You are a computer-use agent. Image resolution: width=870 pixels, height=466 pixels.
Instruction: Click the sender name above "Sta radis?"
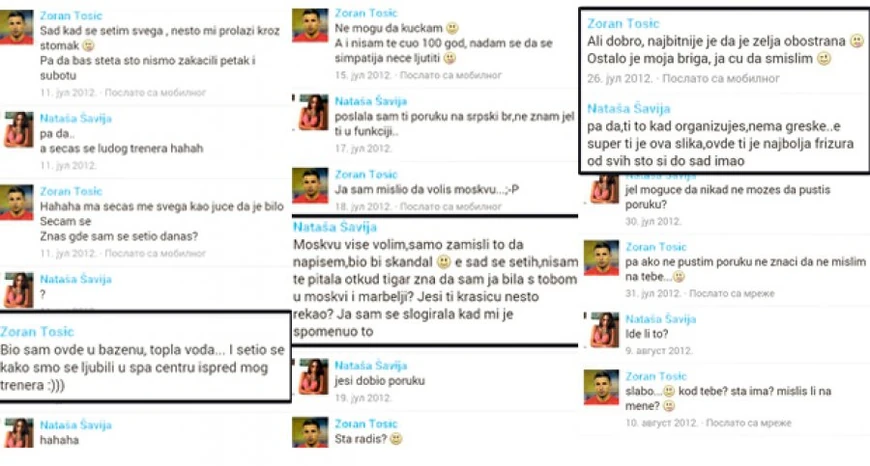click(366, 424)
